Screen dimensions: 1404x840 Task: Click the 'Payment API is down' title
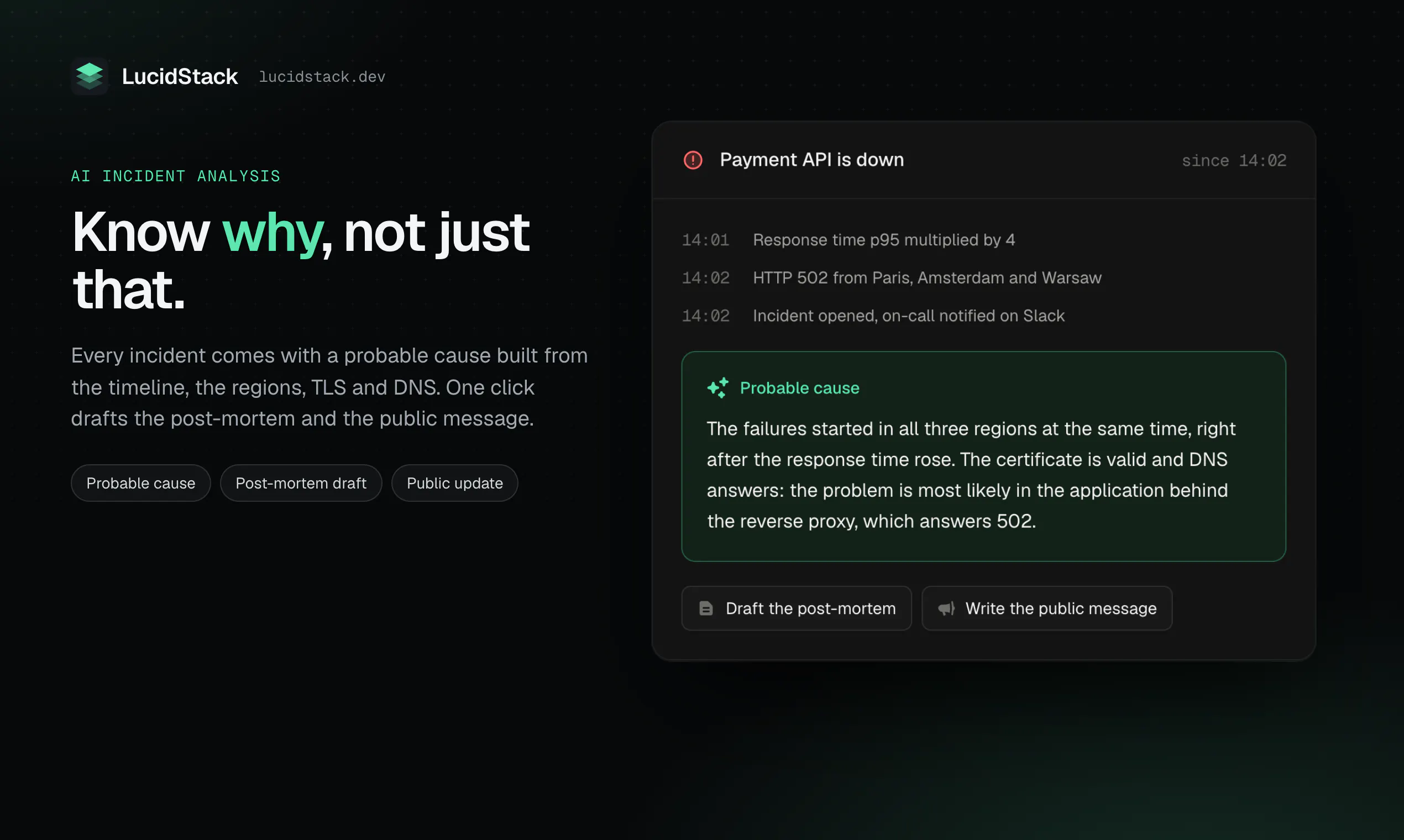[812, 160]
